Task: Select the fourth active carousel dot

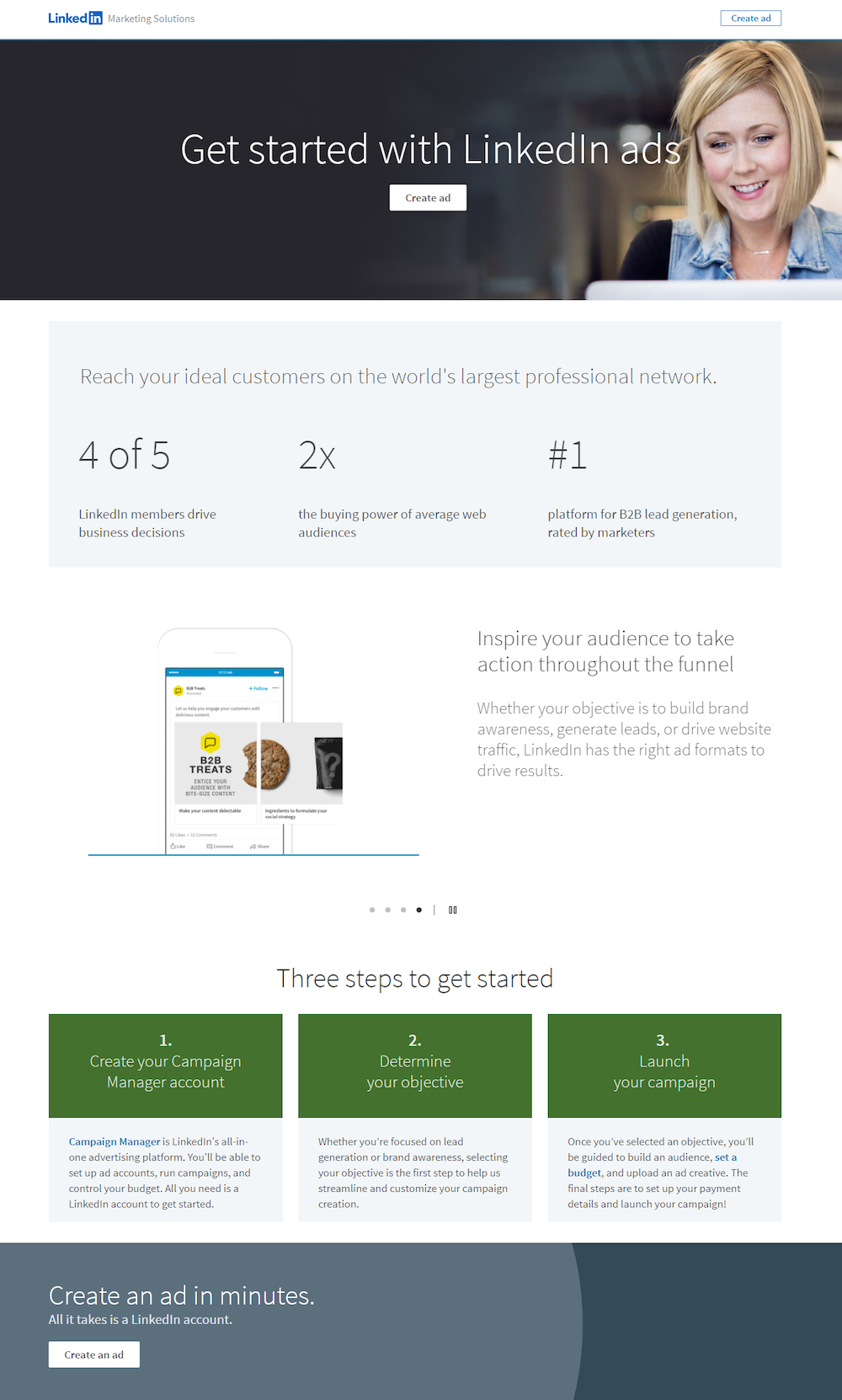Action: [x=418, y=910]
